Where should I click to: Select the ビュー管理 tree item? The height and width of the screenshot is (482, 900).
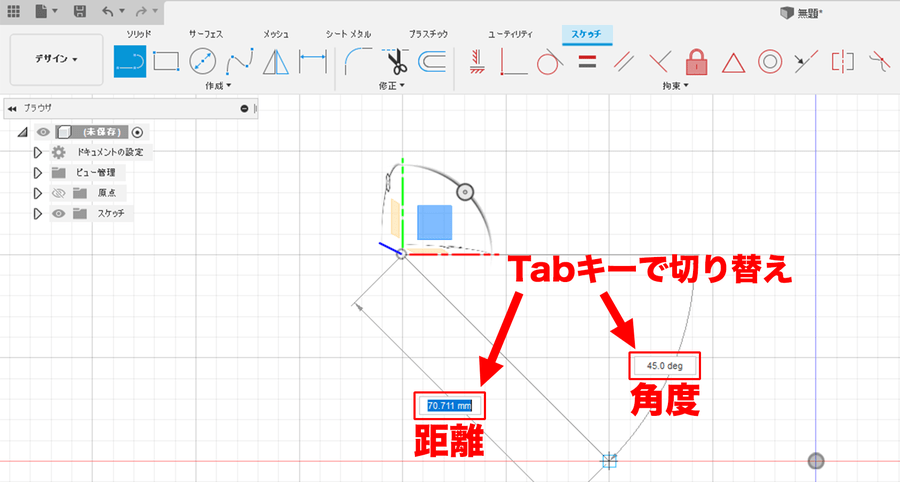pyautogui.click(x=95, y=172)
